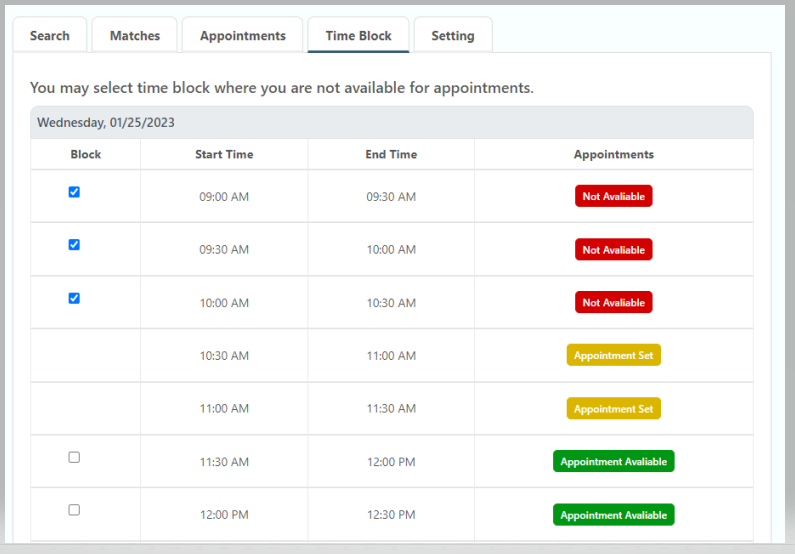Click the 11:30 AM start time cell
Screen dimensions: 795x554
(224, 462)
